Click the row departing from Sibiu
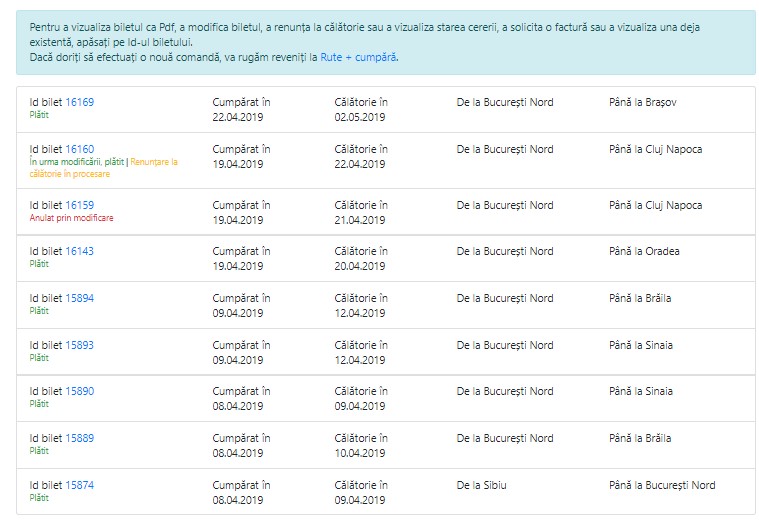The width and height of the screenshot is (759, 530). pos(386,492)
